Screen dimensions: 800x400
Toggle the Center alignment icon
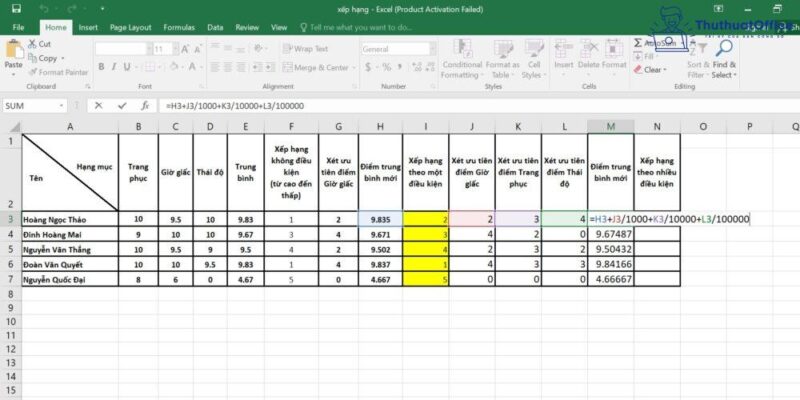tap(228, 67)
